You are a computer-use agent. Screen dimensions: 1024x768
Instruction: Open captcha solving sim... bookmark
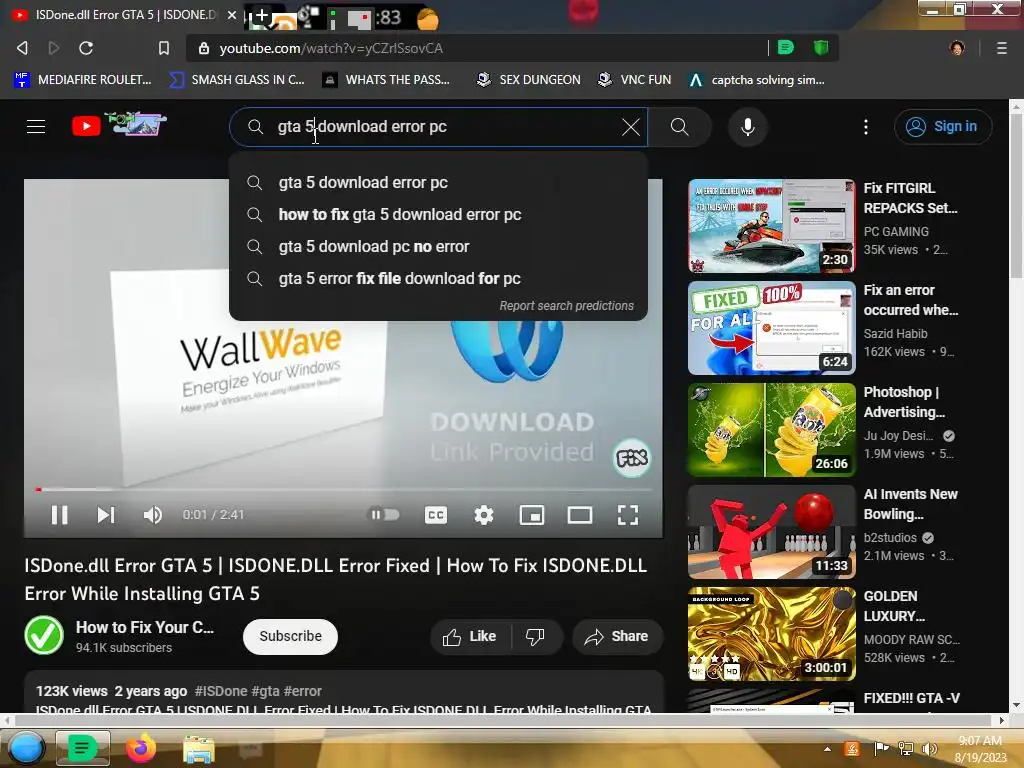pyautogui.click(x=757, y=80)
